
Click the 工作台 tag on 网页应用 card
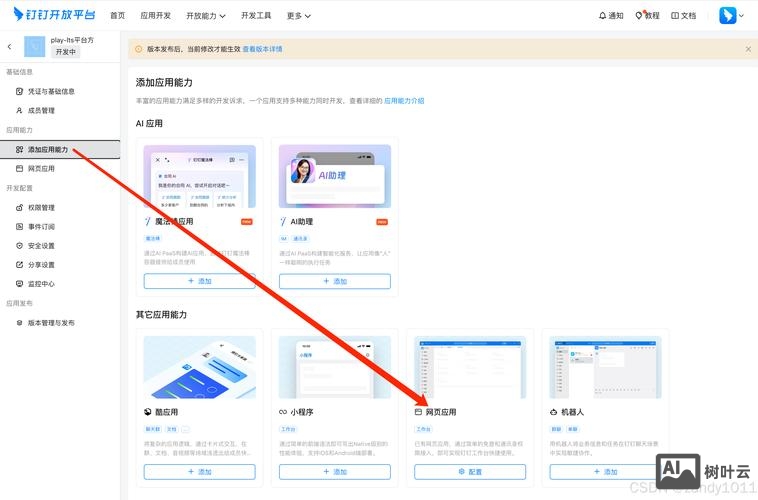(x=423, y=429)
